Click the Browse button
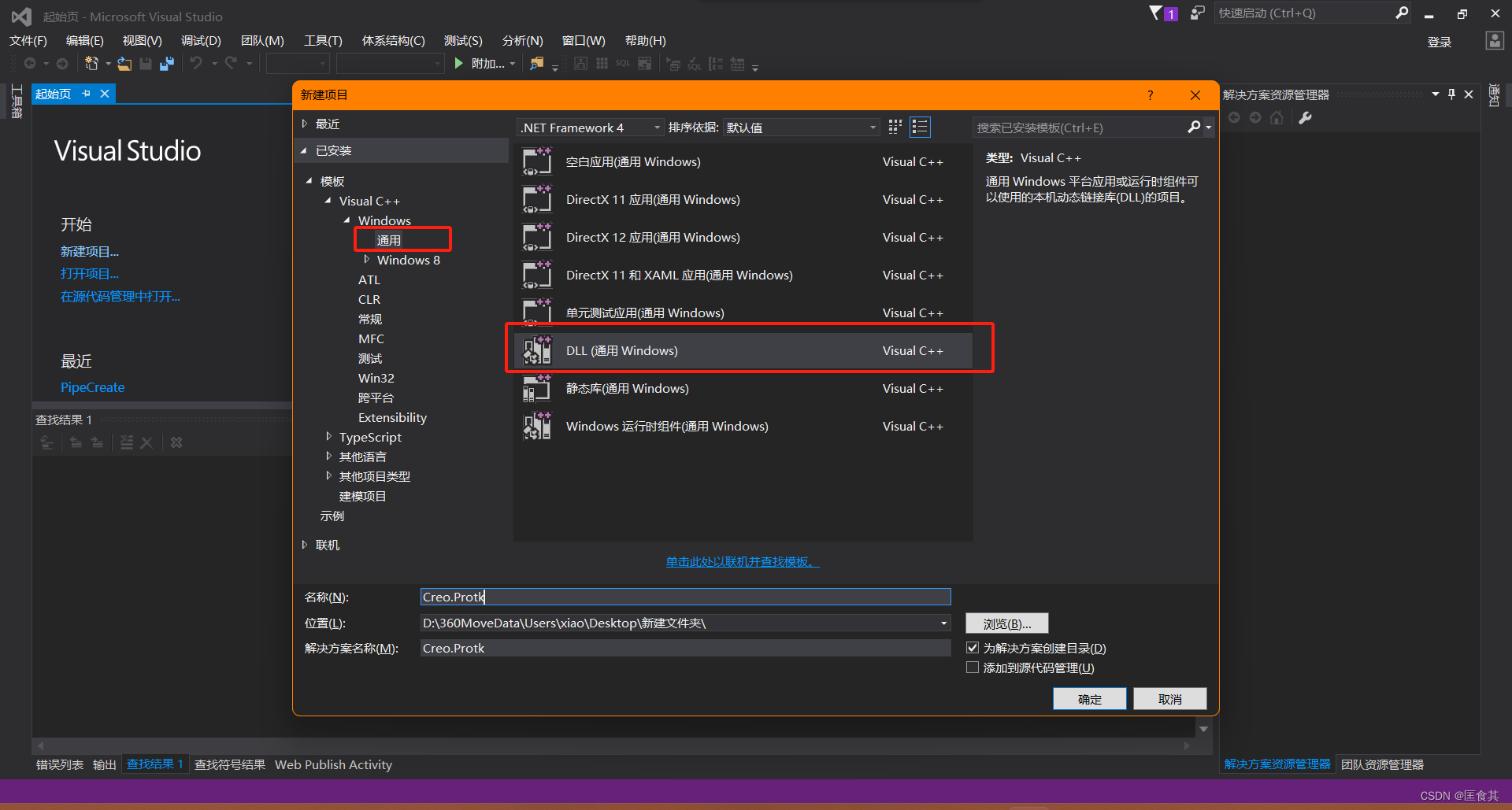Screen dimensions: 1512x810 (1006, 623)
